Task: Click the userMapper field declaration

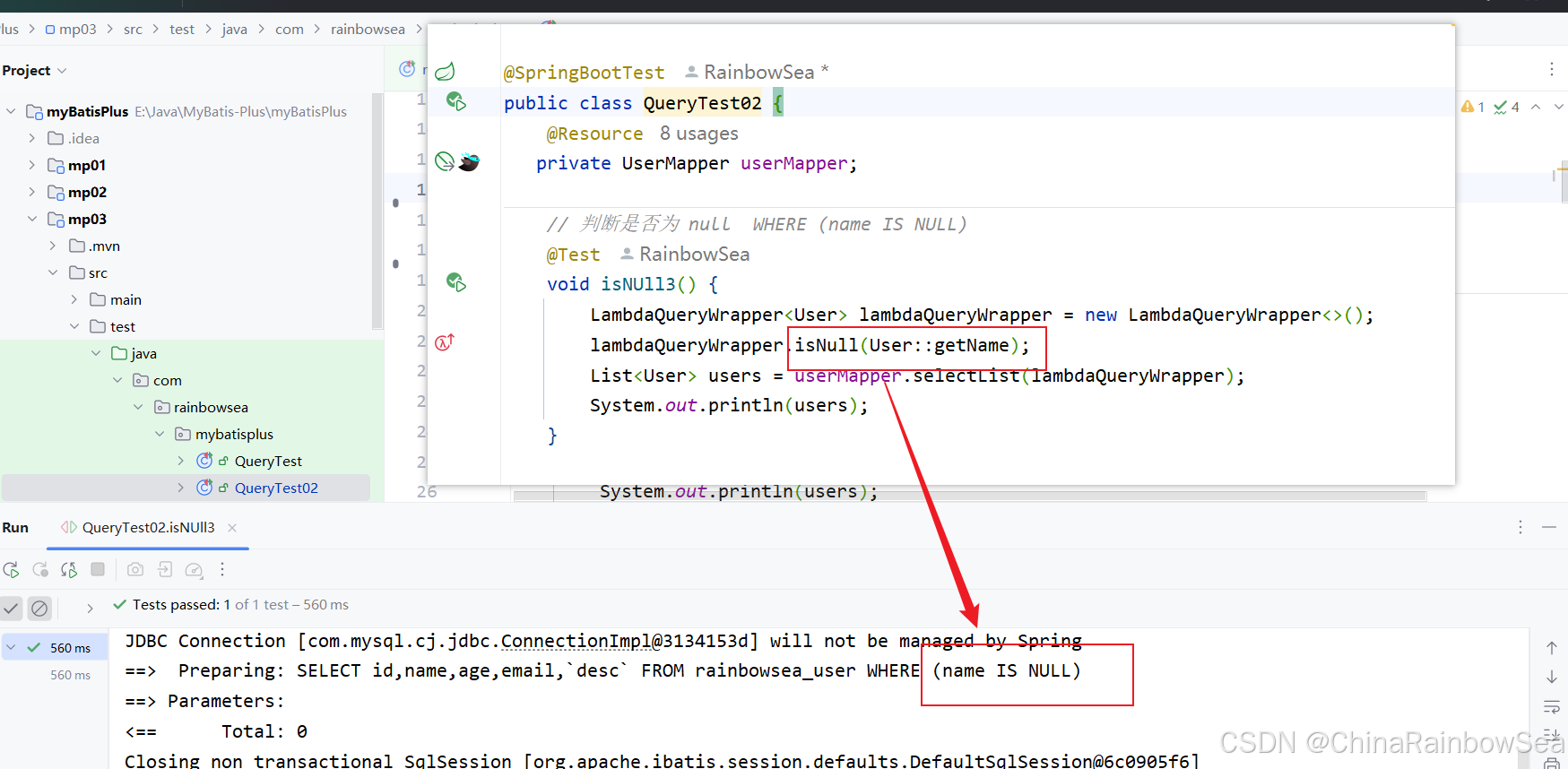Action: point(794,163)
